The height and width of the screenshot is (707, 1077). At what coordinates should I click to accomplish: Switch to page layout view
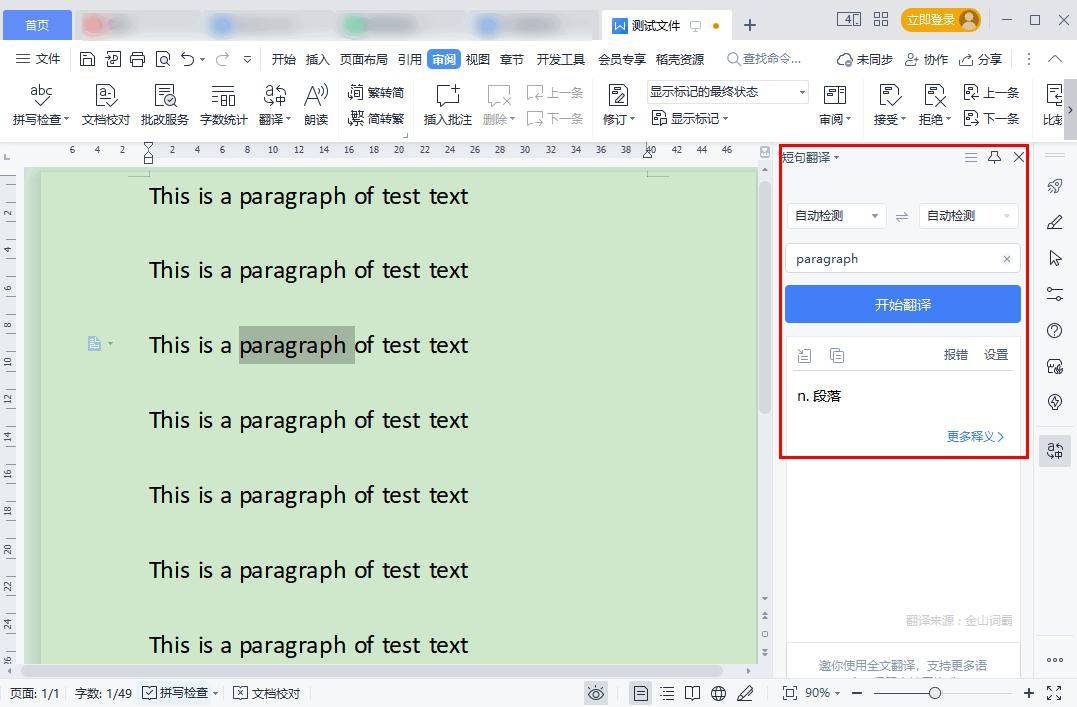click(640, 693)
